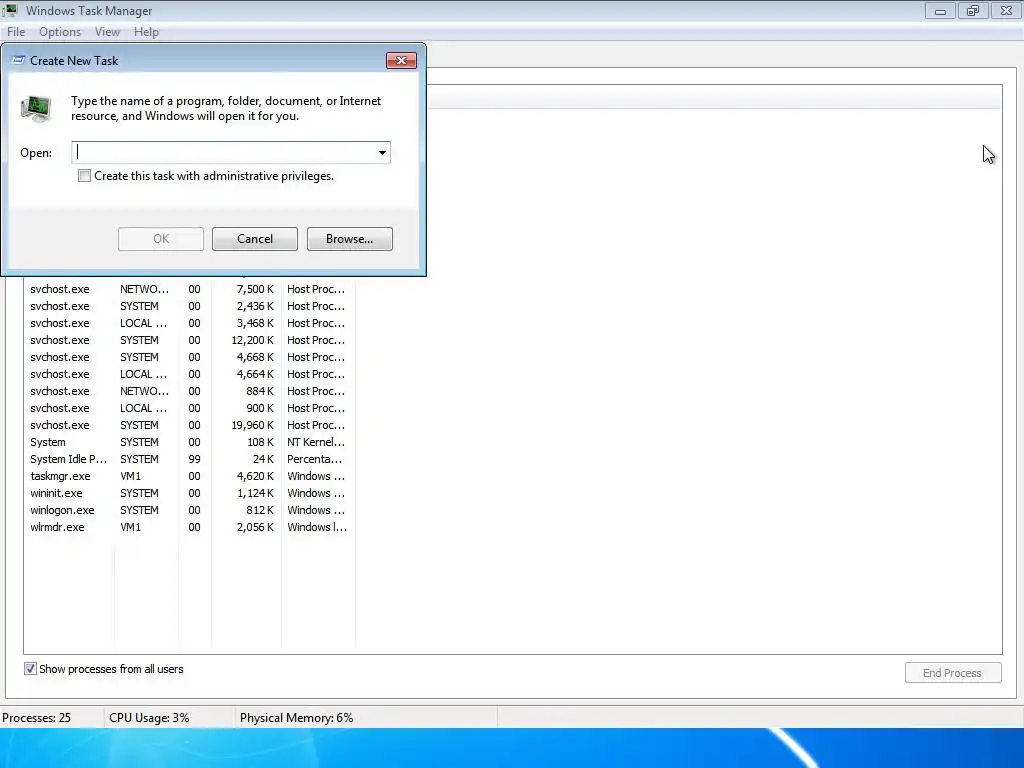Viewport: 1024px width, 768px height.
Task: Select the System Idle P... process row
Action: pyautogui.click(x=189, y=459)
